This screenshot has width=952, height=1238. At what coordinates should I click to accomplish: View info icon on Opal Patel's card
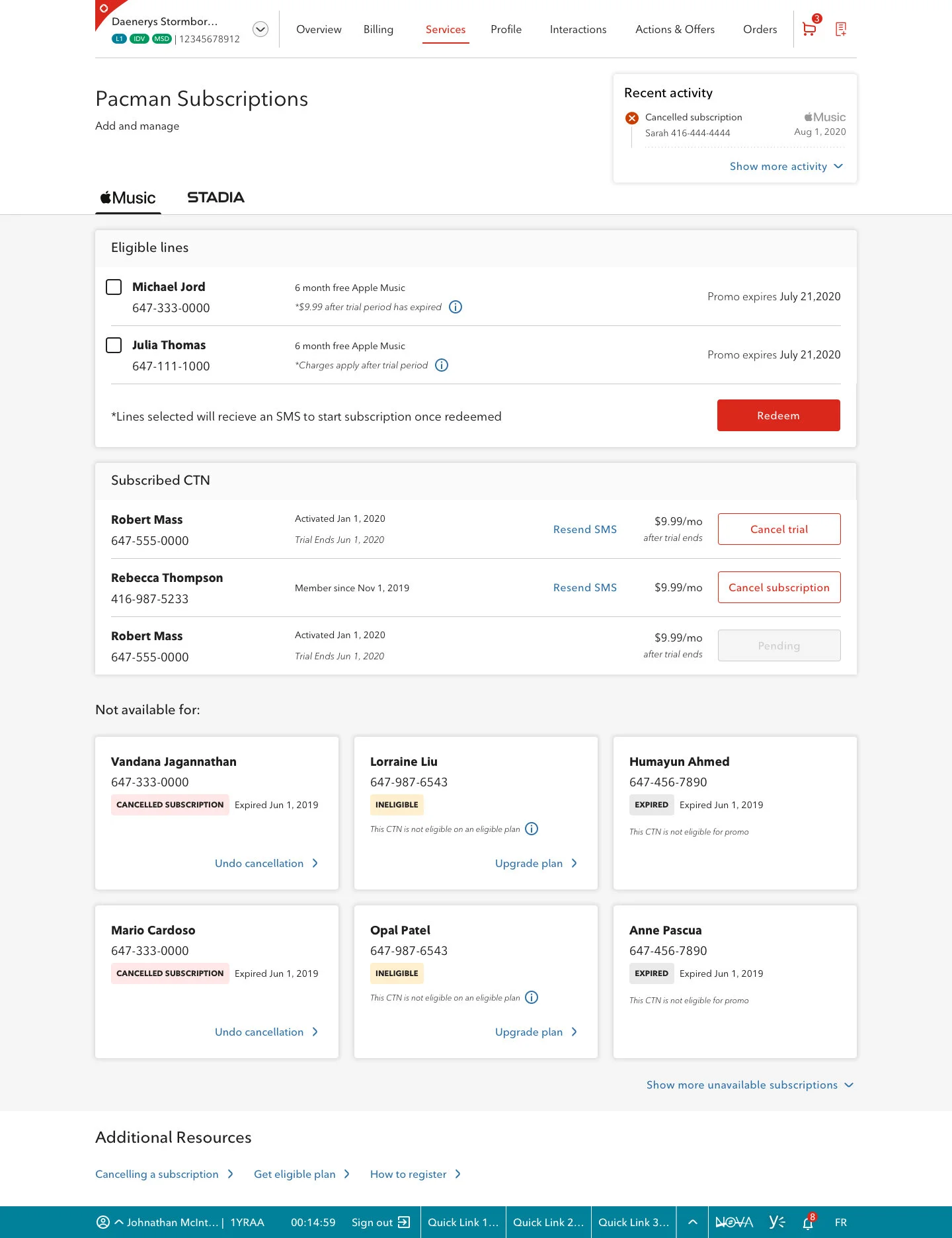(532, 997)
